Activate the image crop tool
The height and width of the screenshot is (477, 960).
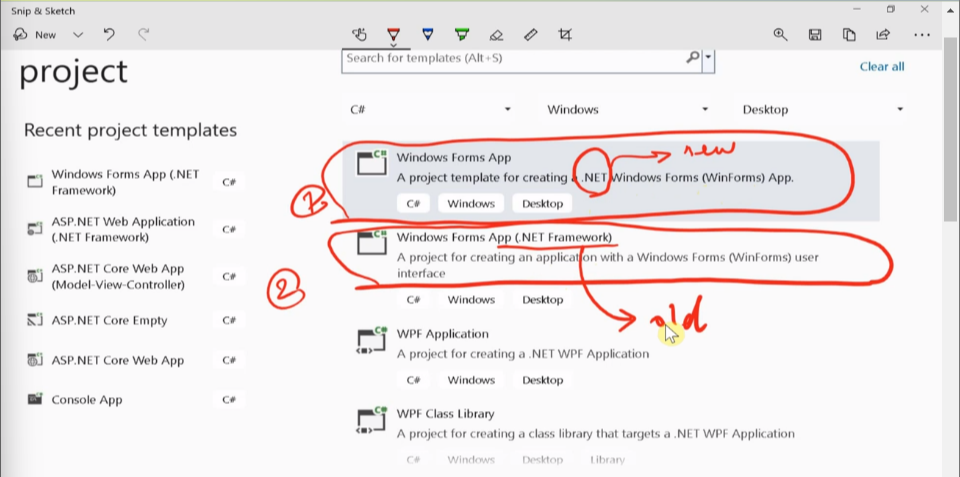click(565, 35)
